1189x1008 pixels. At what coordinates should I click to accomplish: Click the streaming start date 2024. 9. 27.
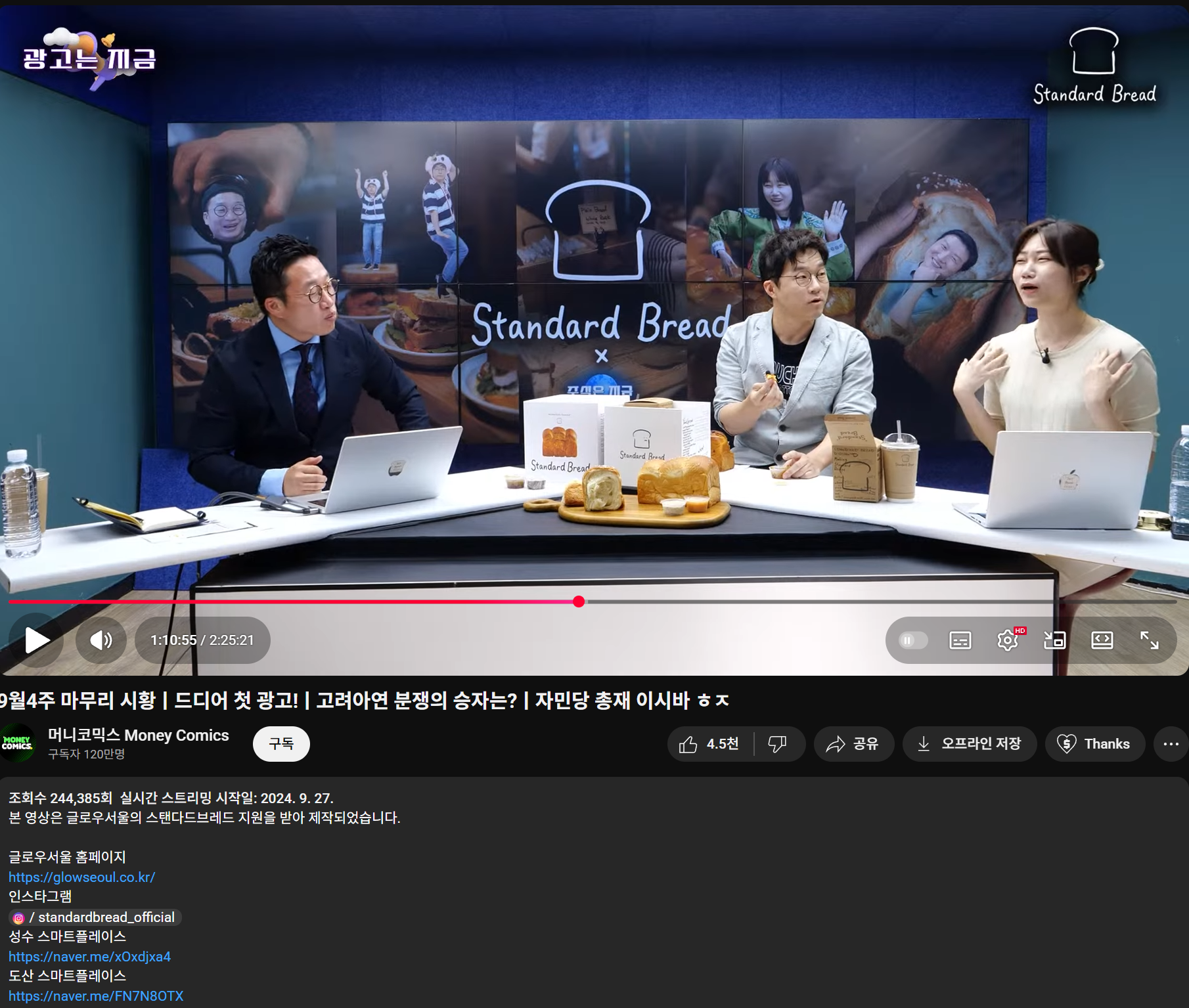[297, 799]
